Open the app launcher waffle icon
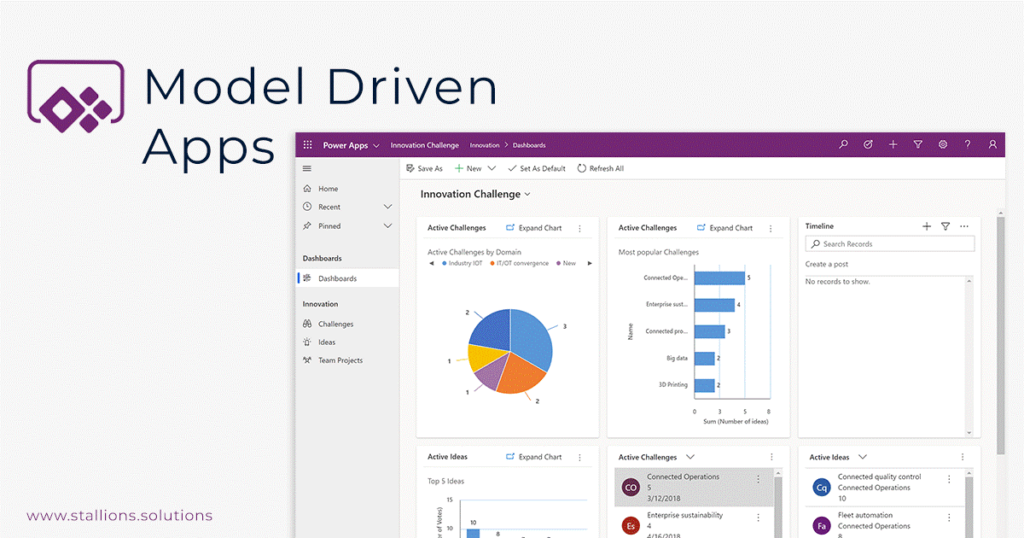This screenshot has height=538, width=1024. [x=308, y=145]
